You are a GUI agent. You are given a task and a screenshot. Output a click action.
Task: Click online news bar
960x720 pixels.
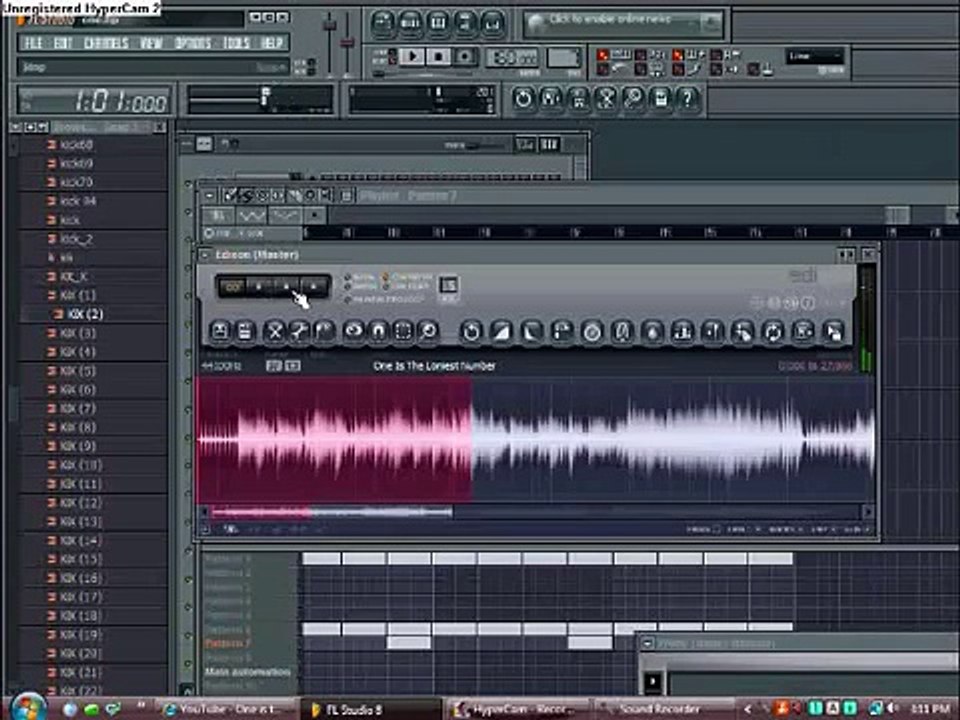[x=623, y=23]
